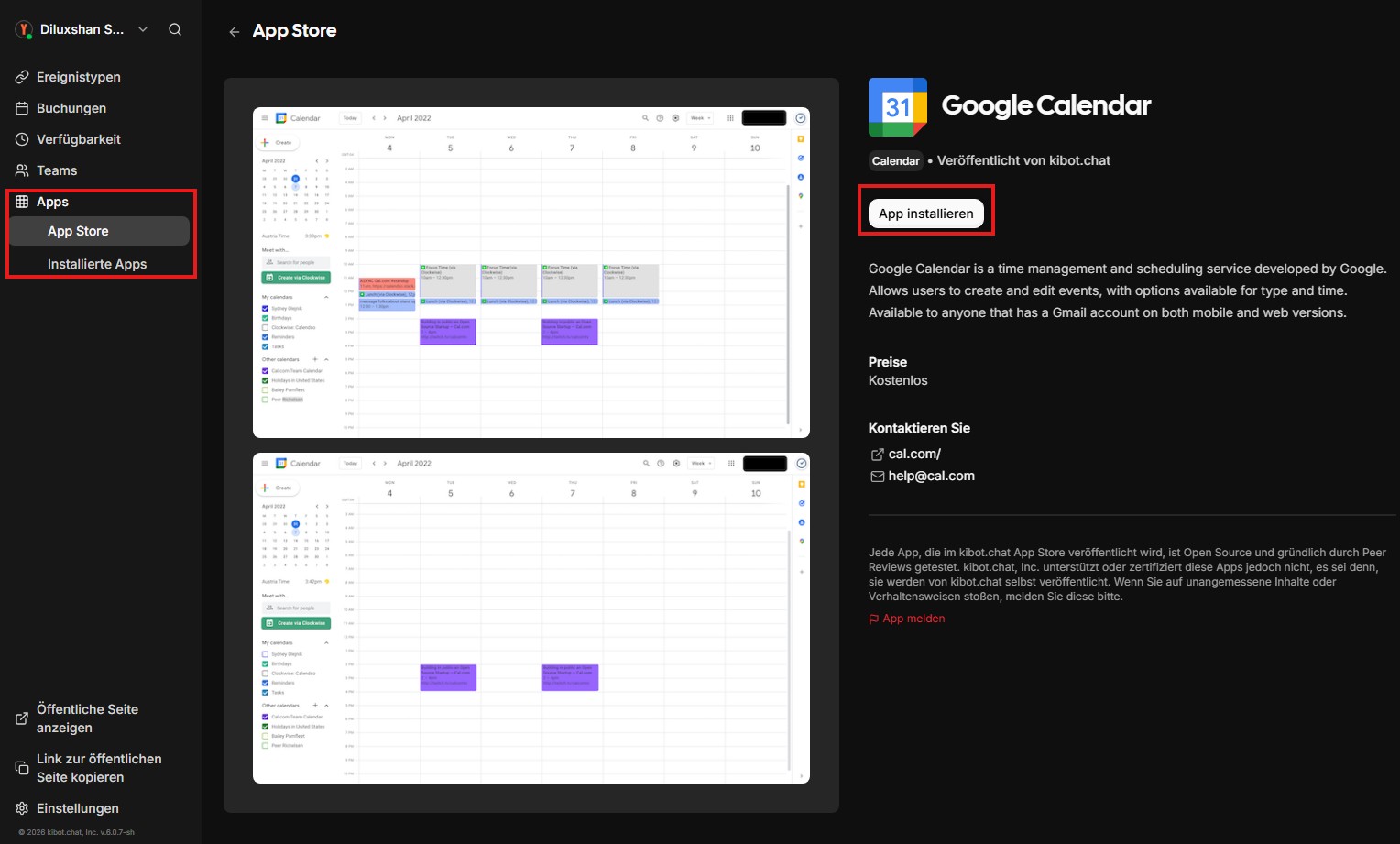Select the App Store submenu item
This screenshot has height=844, width=1400.
click(x=100, y=231)
